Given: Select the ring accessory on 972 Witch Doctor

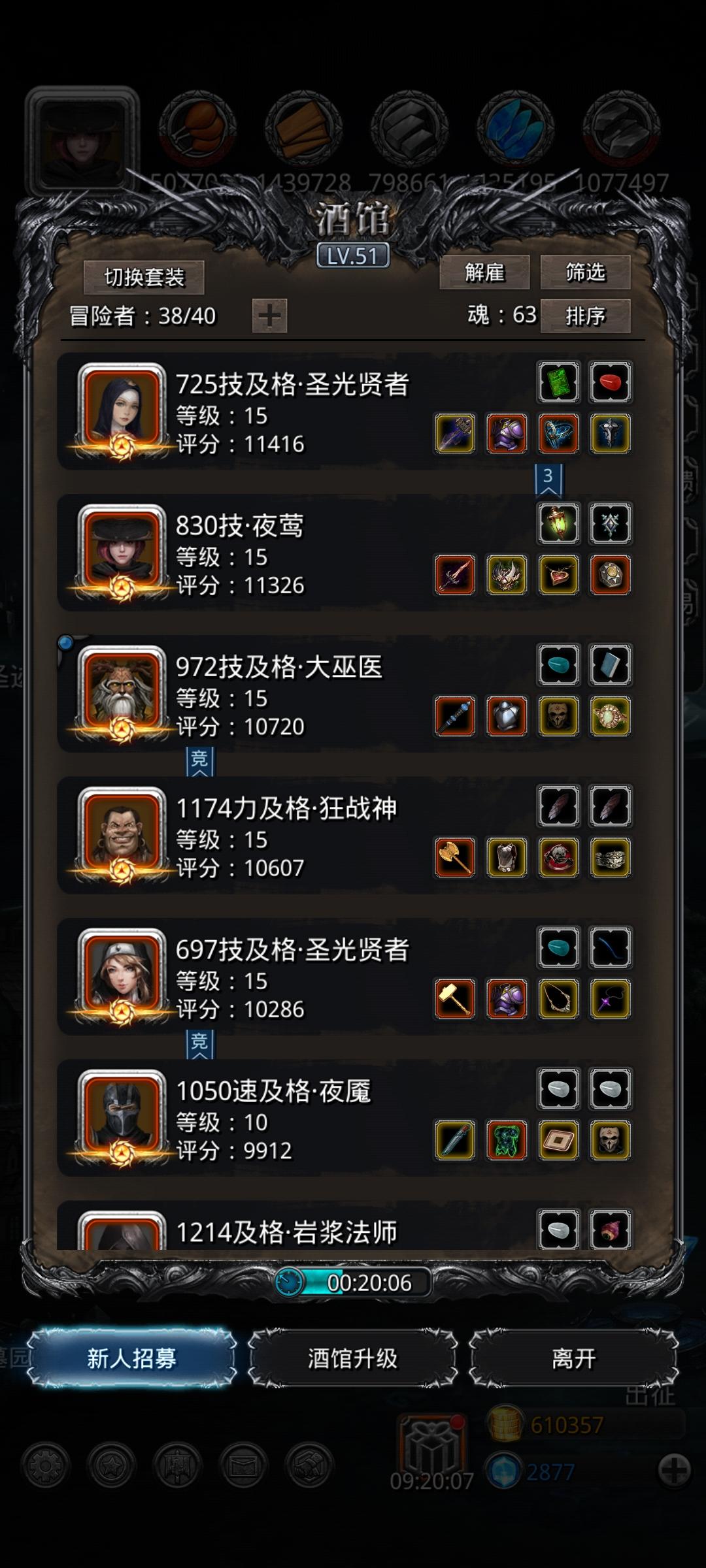Looking at the screenshot, I should (610, 717).
